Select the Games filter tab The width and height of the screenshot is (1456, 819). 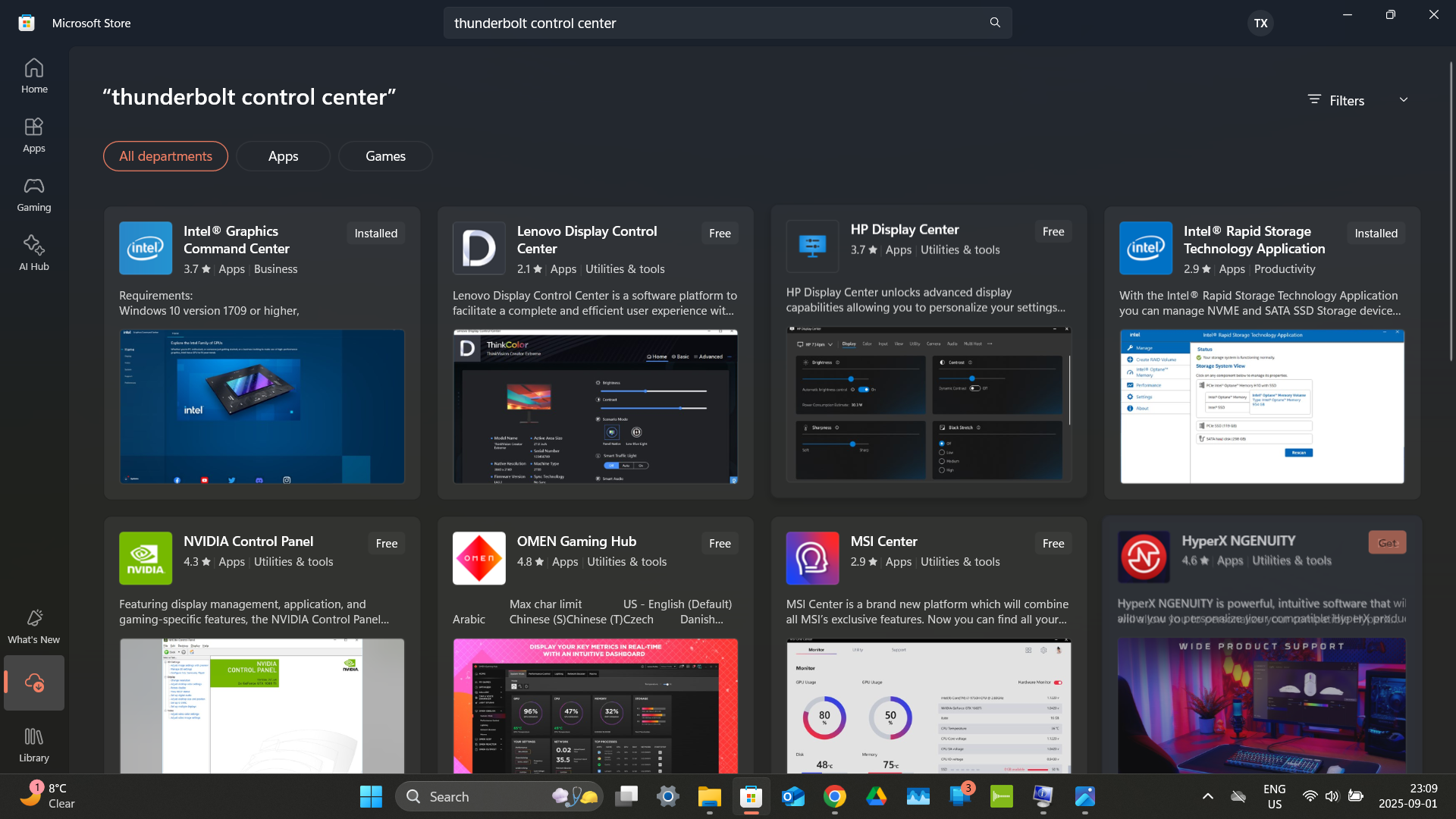[385, 156]
